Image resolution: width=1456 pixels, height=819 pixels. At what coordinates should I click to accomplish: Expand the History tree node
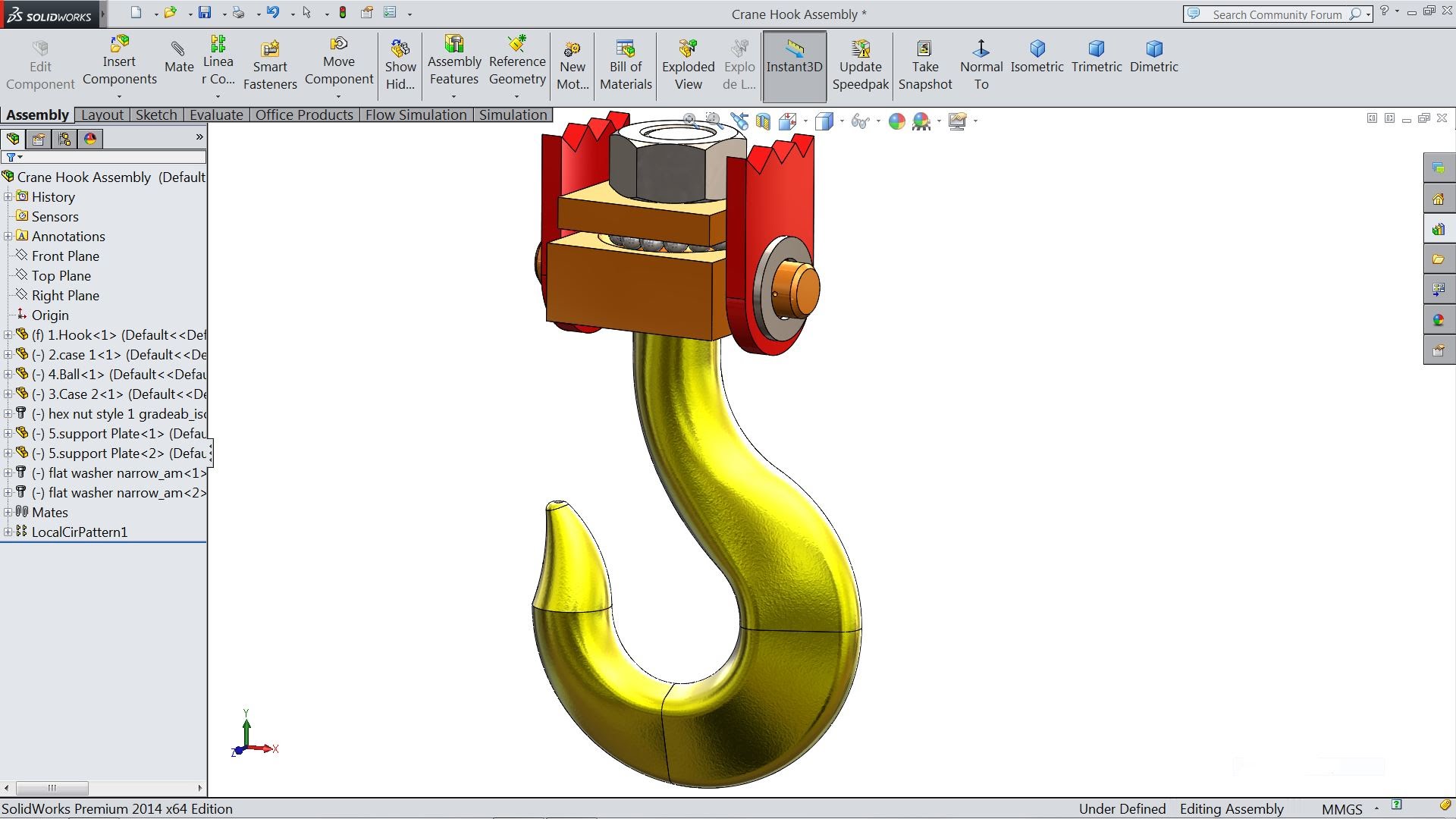[8, 196]
